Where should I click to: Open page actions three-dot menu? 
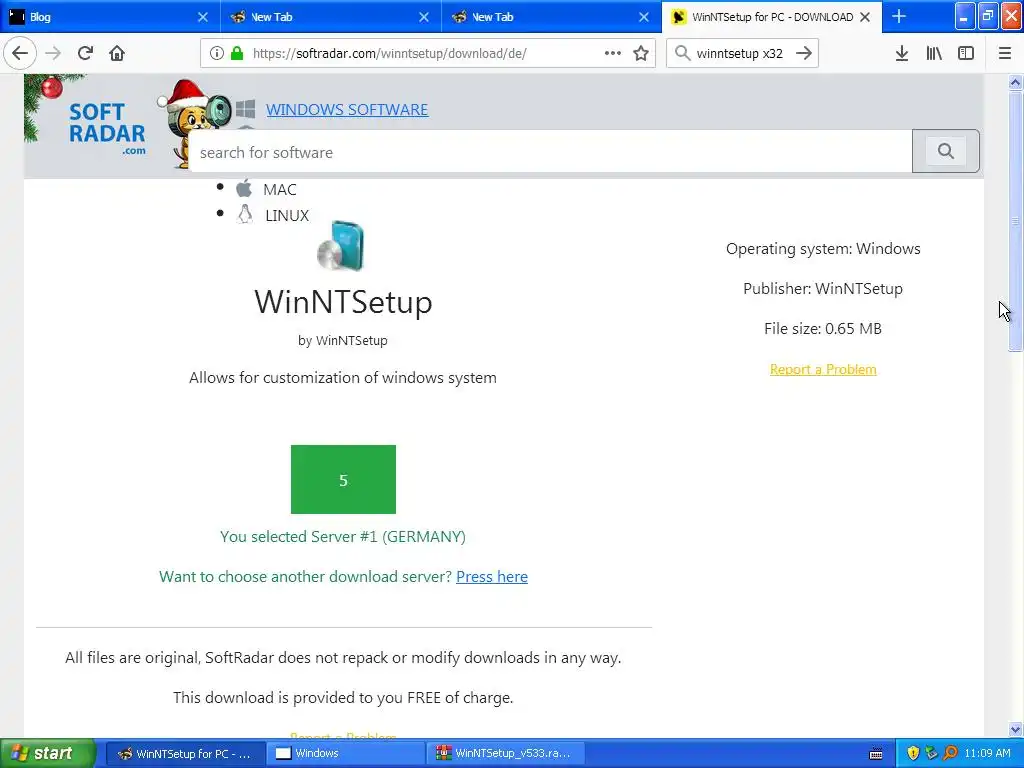pos(613,53)
